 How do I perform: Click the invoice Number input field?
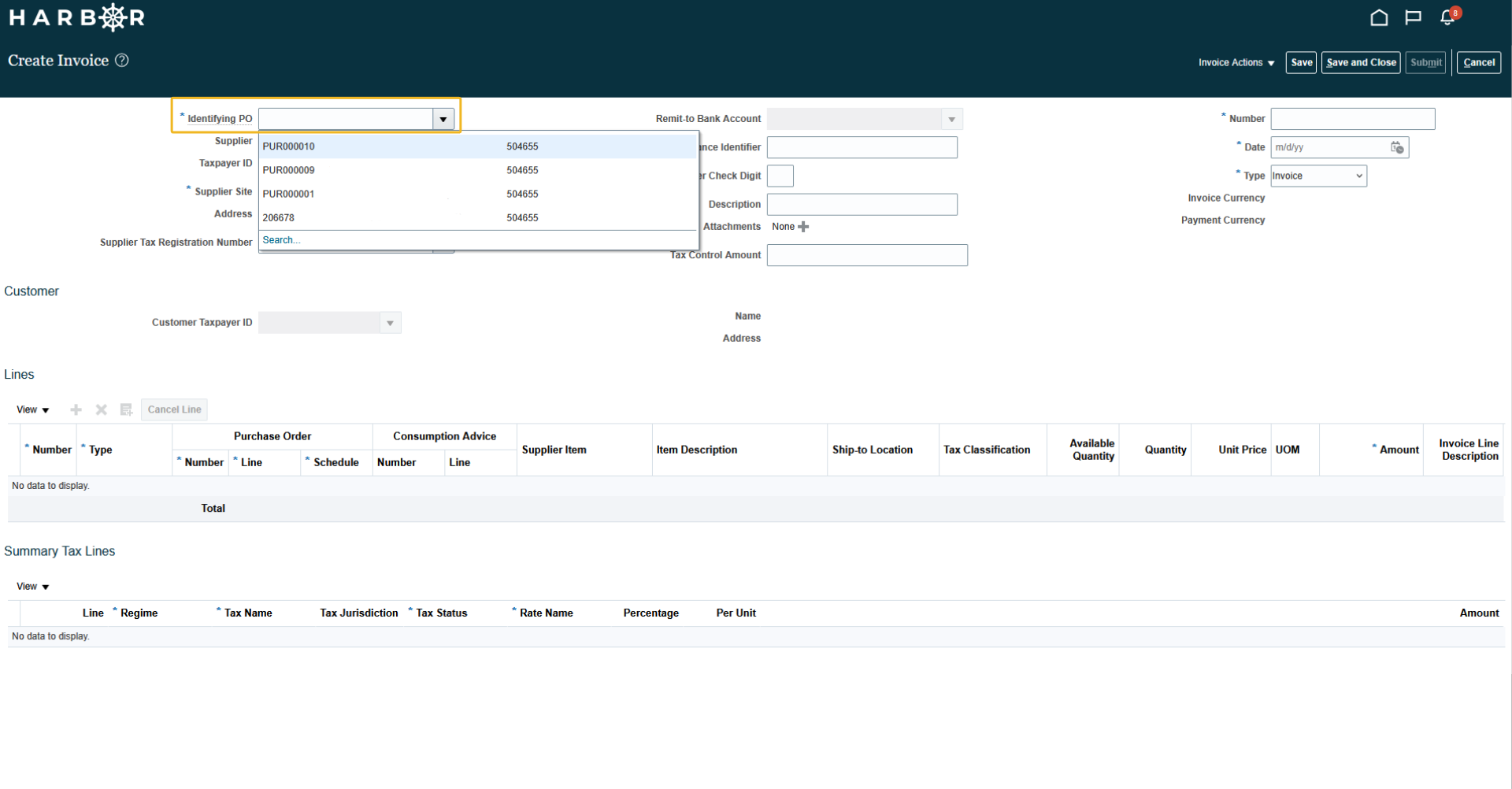1352,119
